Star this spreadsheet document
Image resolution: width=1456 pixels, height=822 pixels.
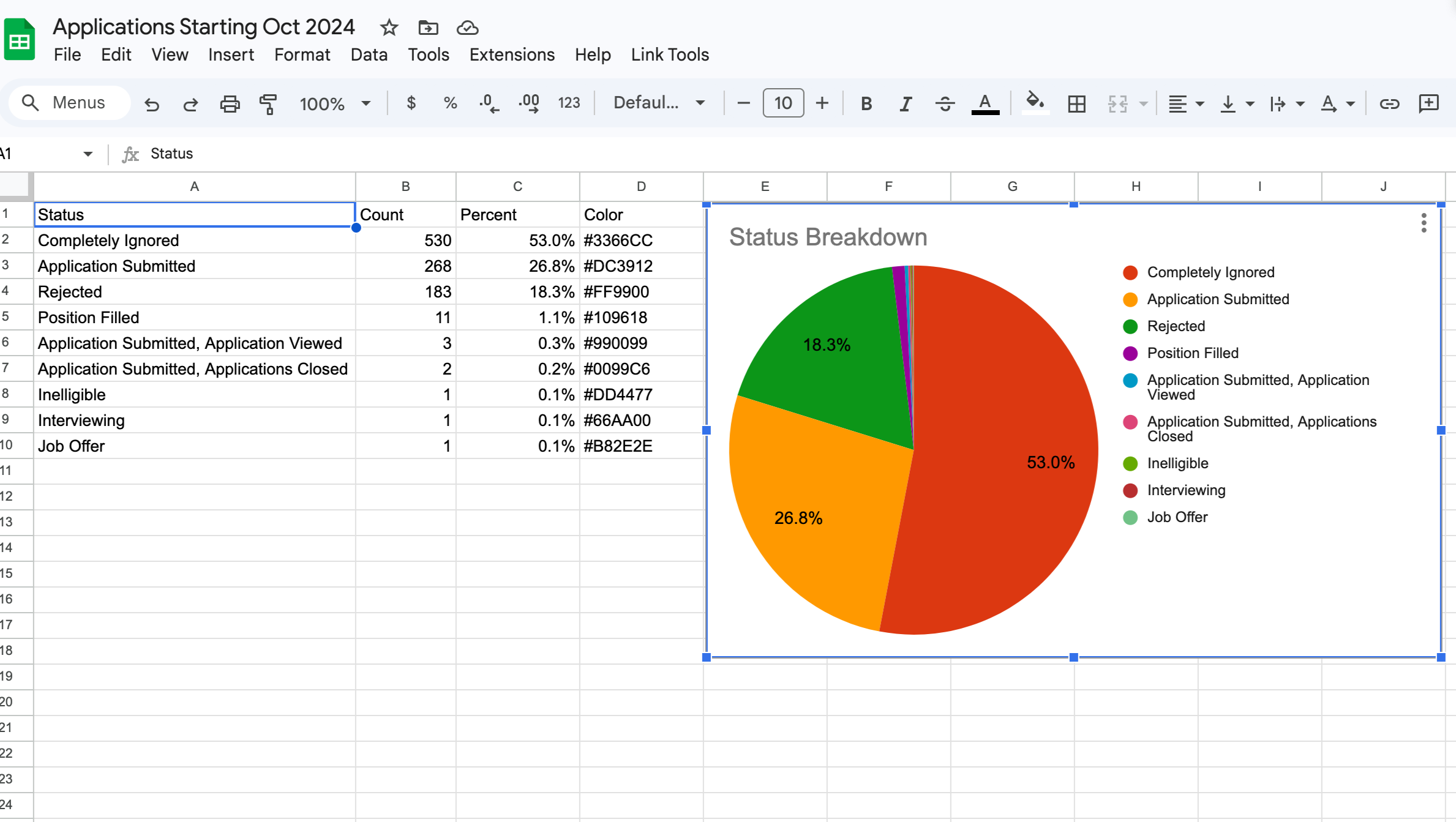point(389,28)
